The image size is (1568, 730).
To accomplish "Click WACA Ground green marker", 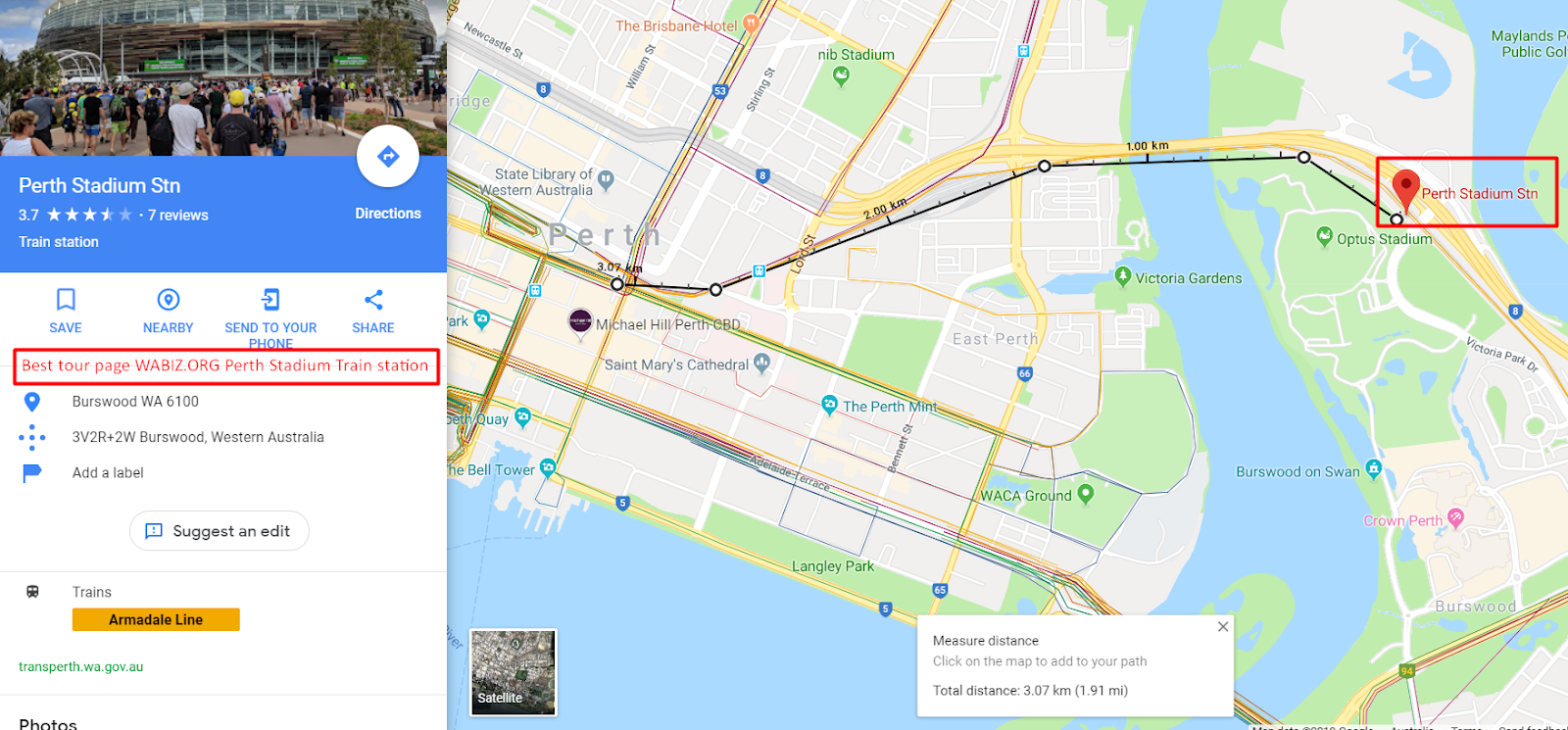I will pyautogui.click(x=1085, y=494).
